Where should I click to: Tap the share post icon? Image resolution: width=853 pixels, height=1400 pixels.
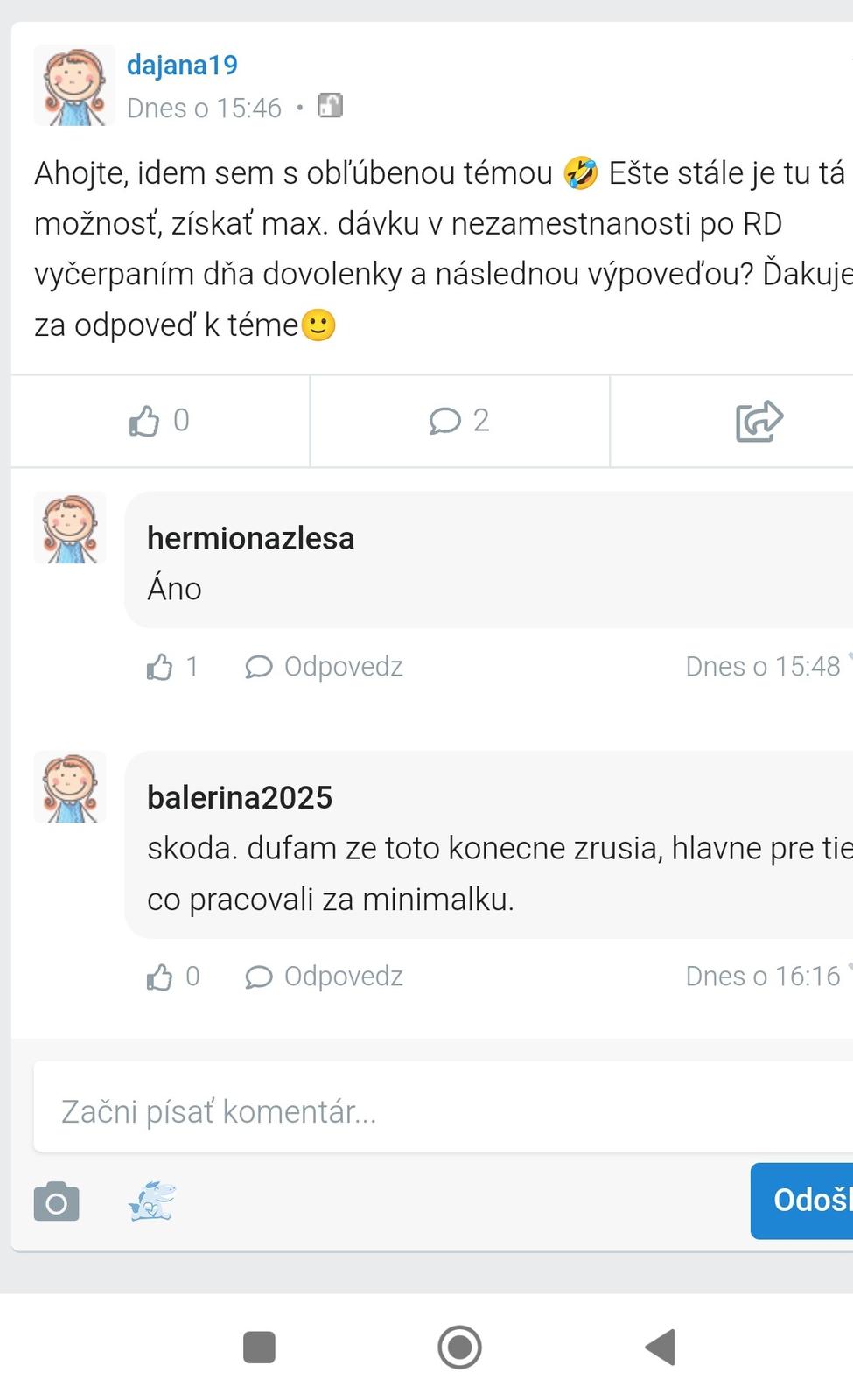coord(759,421)
